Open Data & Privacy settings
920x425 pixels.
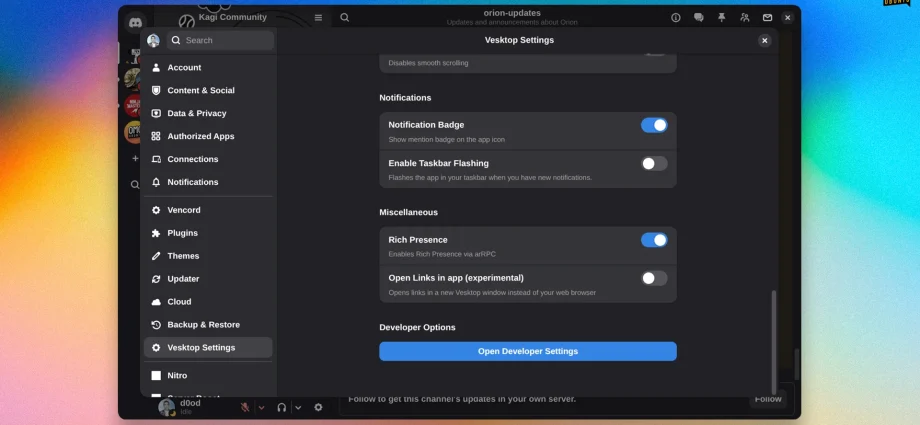[208, 113]
